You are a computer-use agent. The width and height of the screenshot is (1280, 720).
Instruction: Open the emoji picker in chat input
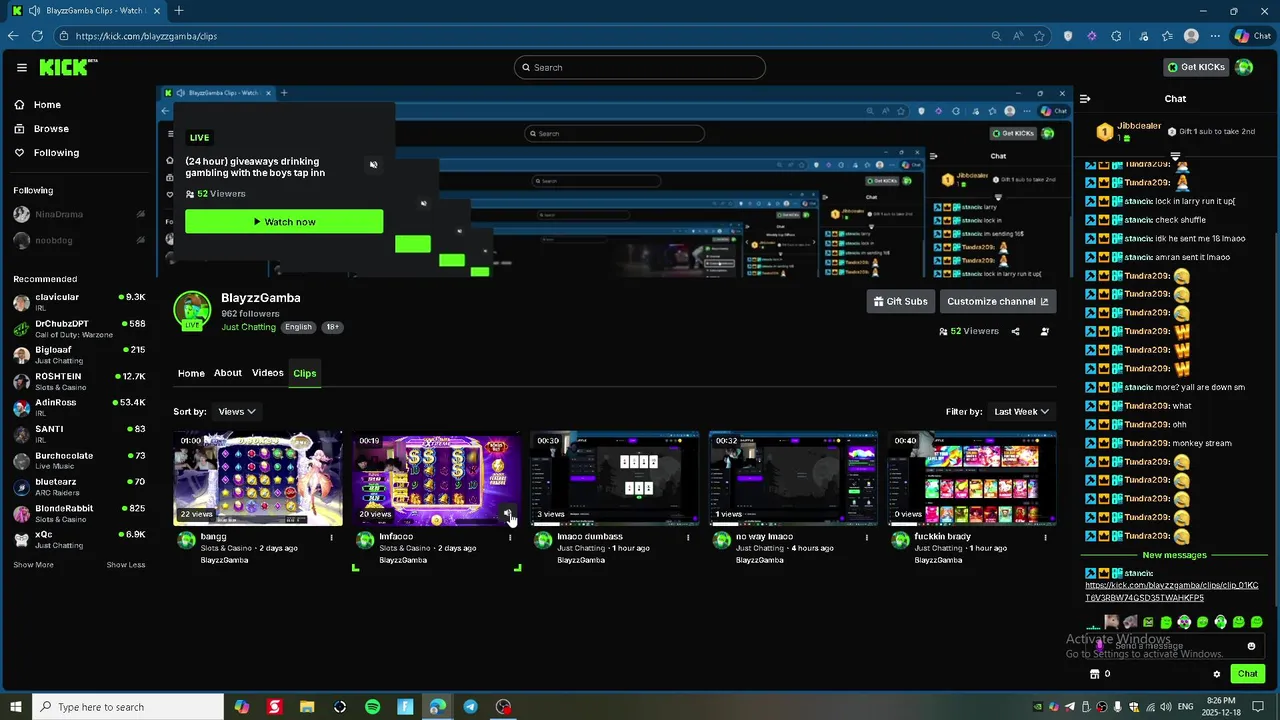tap(1251, 646)
